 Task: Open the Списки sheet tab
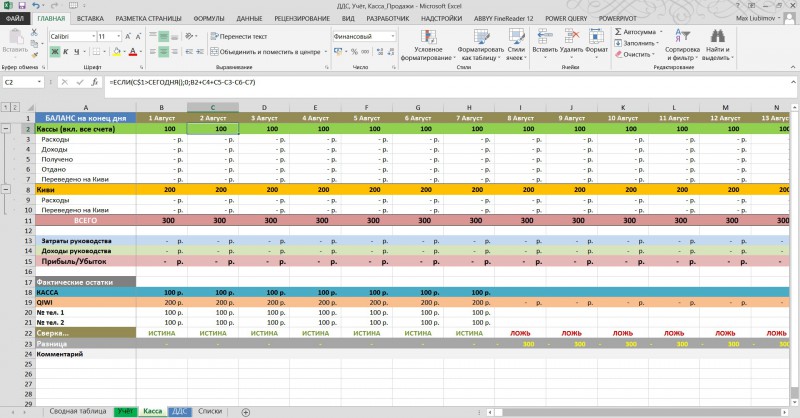(210, 411)
